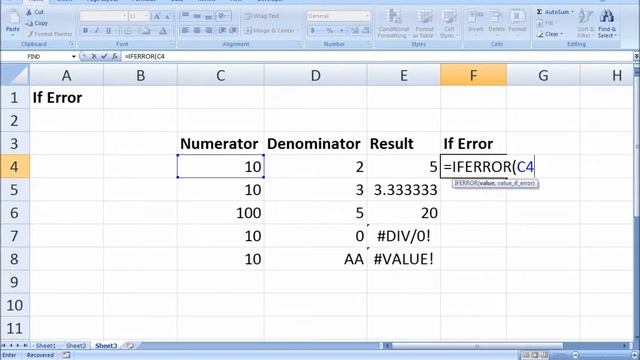Toggle Italic formatting
Screen dimensions: 640x360
click(x=97, y=31)
